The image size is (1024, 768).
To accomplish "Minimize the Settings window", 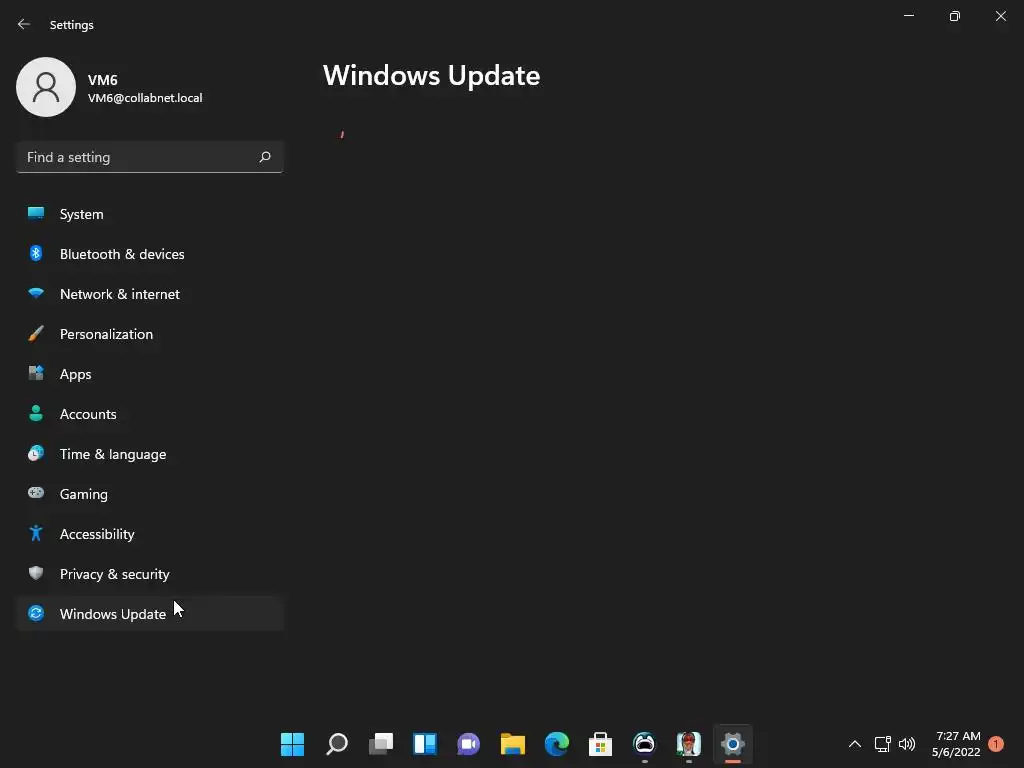I will click(908, 16).
